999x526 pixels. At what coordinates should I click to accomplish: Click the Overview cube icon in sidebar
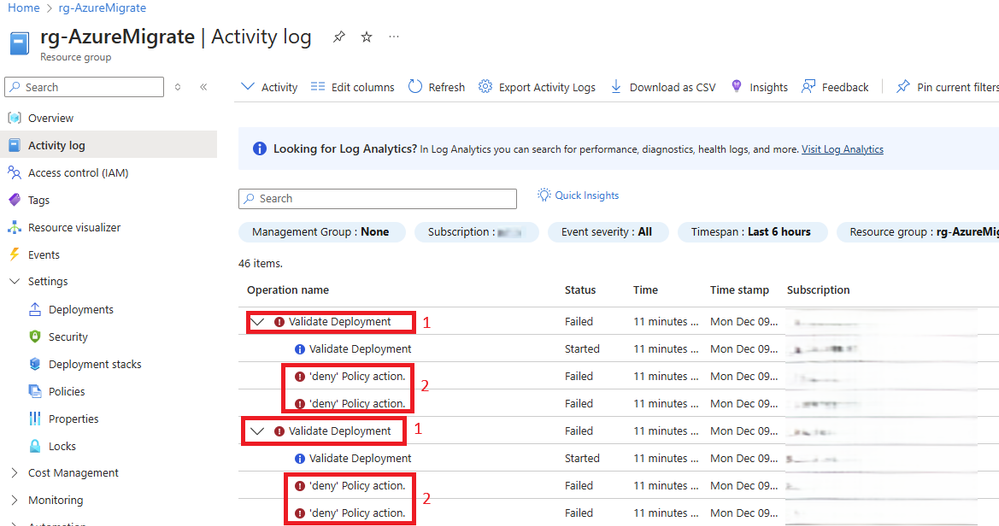tap(14, 118)
